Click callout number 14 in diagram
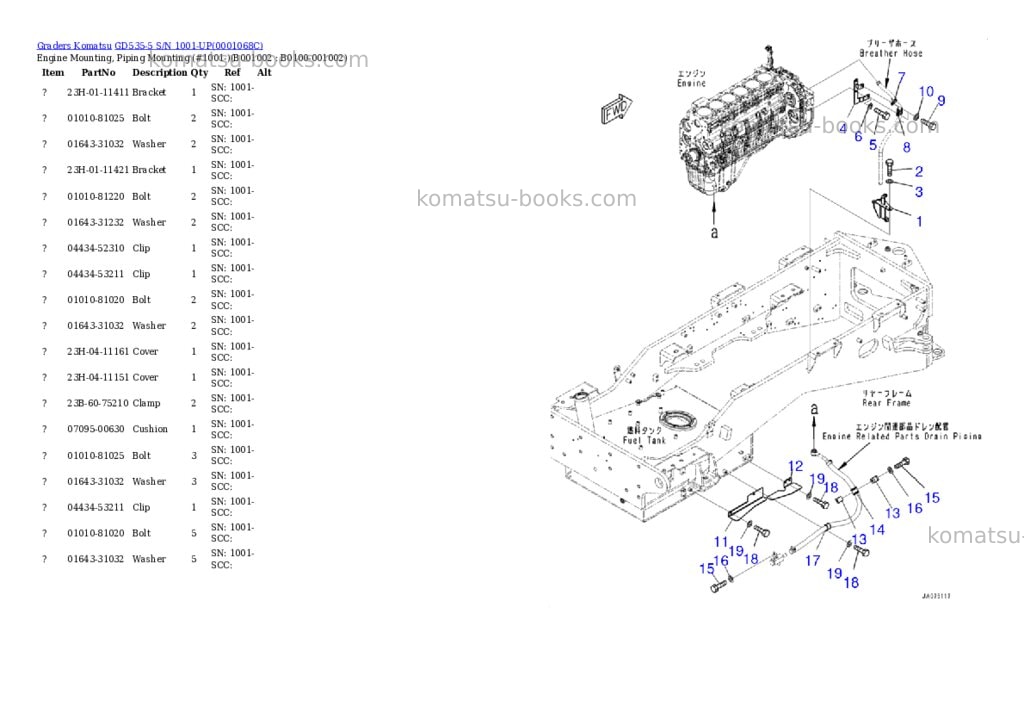Viewport: 1024px width, 725px height. tap(877, 530)
